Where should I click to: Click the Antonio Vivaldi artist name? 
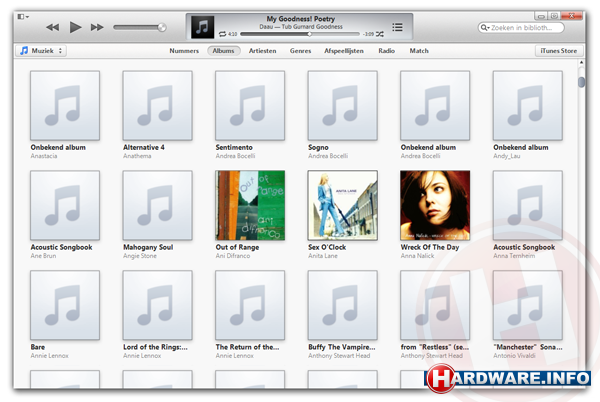point(514,356)
